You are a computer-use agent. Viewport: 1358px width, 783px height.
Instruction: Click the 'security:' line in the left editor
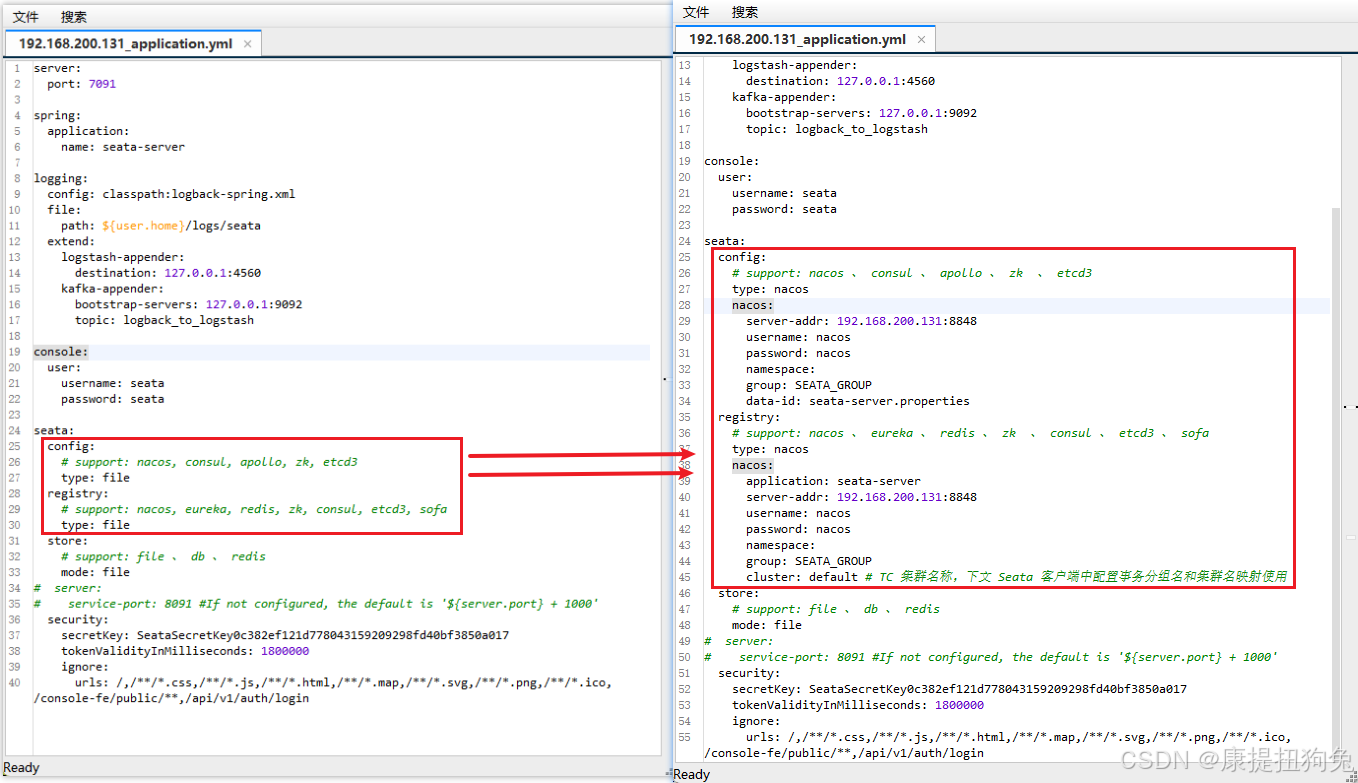tap(77, 620)
